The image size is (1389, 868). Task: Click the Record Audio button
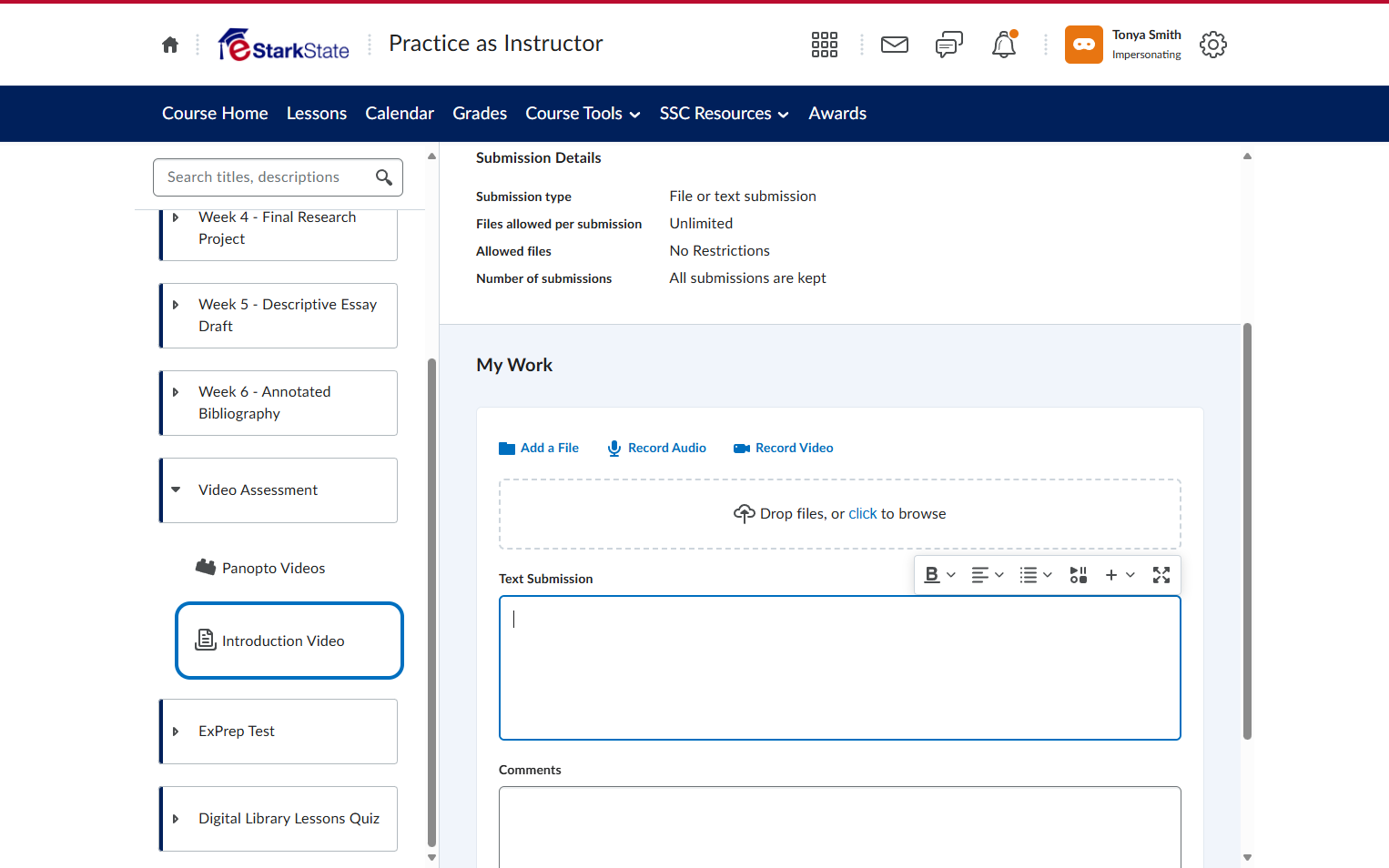pos(656,449)
